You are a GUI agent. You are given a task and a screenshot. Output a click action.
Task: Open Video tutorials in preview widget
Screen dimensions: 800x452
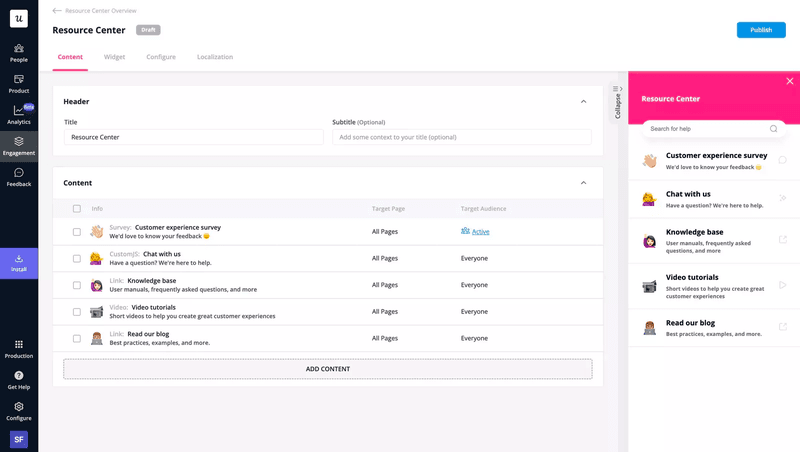pyautogui.click(x=714, y=286)
